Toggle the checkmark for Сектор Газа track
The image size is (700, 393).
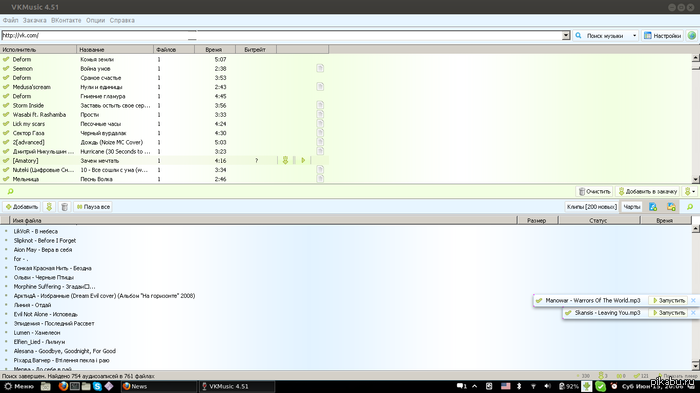pyautogui.click(x=6, y=133)
